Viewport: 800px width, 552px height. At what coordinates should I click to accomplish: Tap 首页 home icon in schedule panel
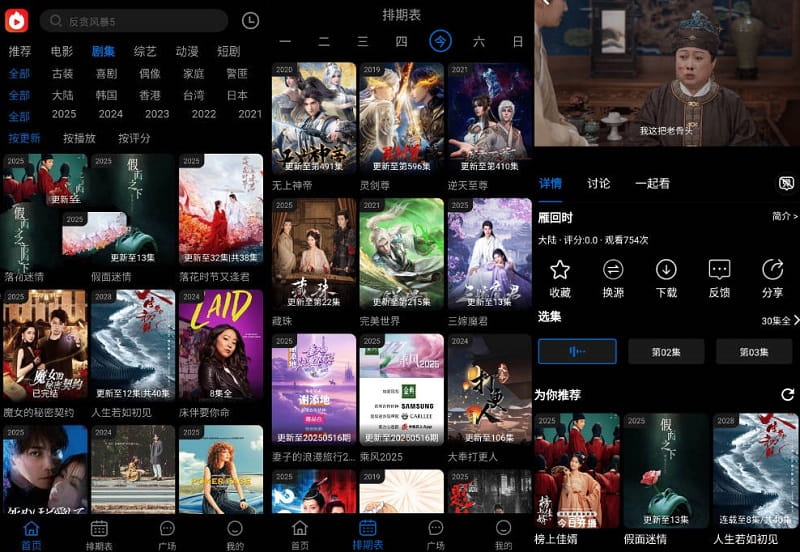tap(300, 528)
